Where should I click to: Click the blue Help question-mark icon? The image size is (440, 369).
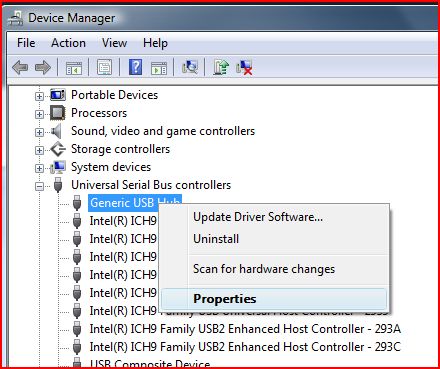(135, 67)
